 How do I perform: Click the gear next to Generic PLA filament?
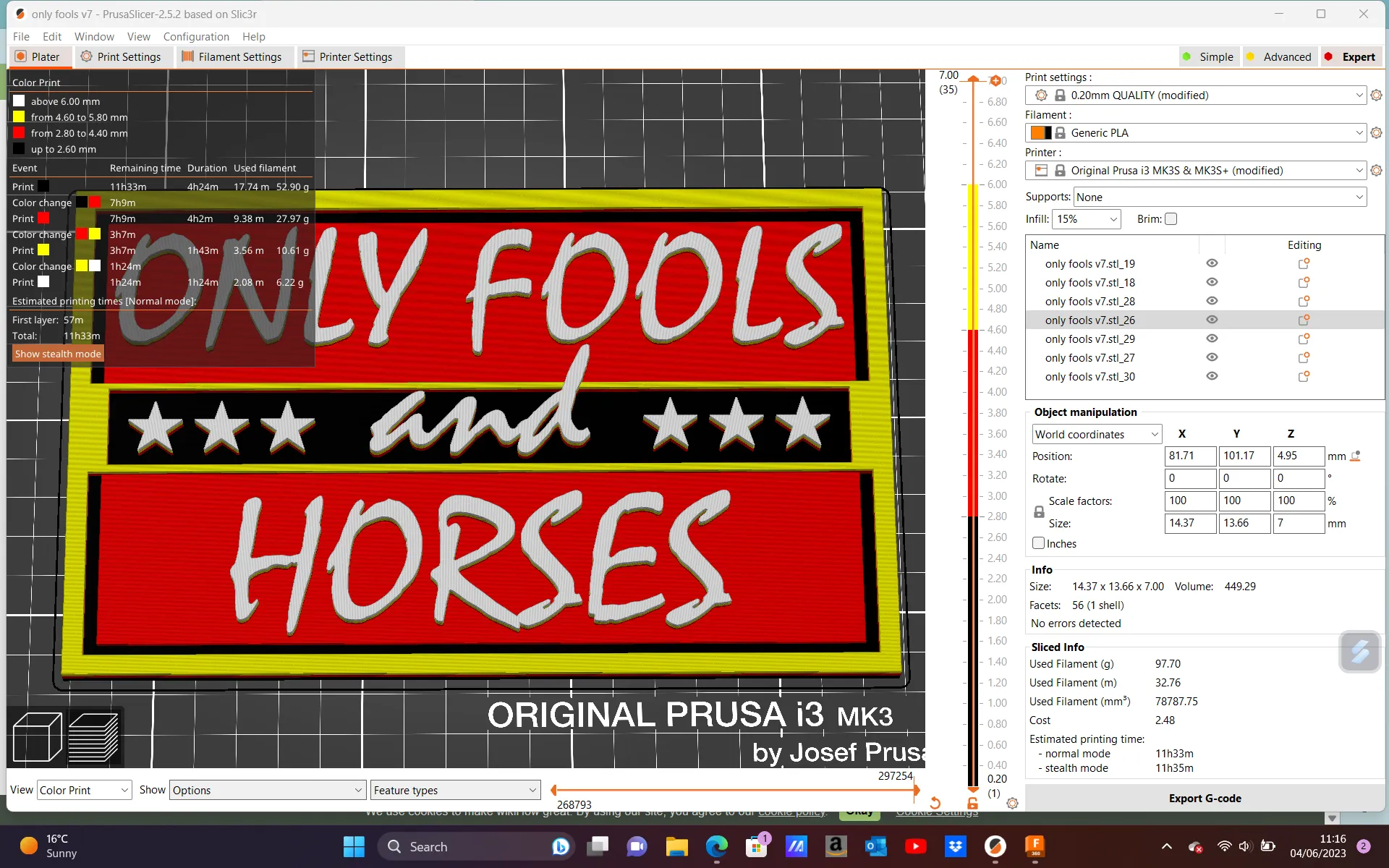[1376, 132]
